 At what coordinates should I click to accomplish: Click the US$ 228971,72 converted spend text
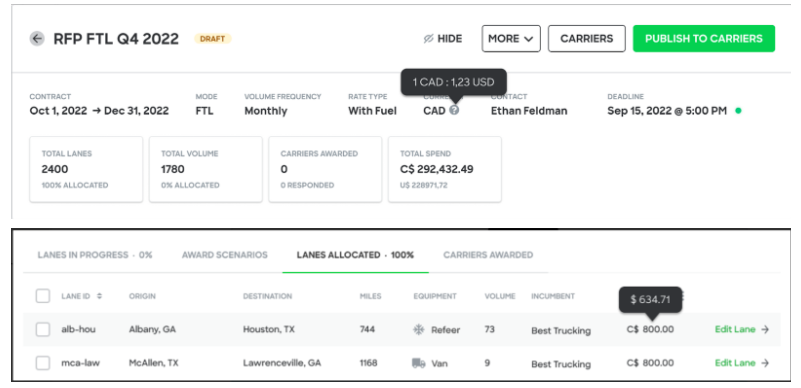(x=423, y=185)
